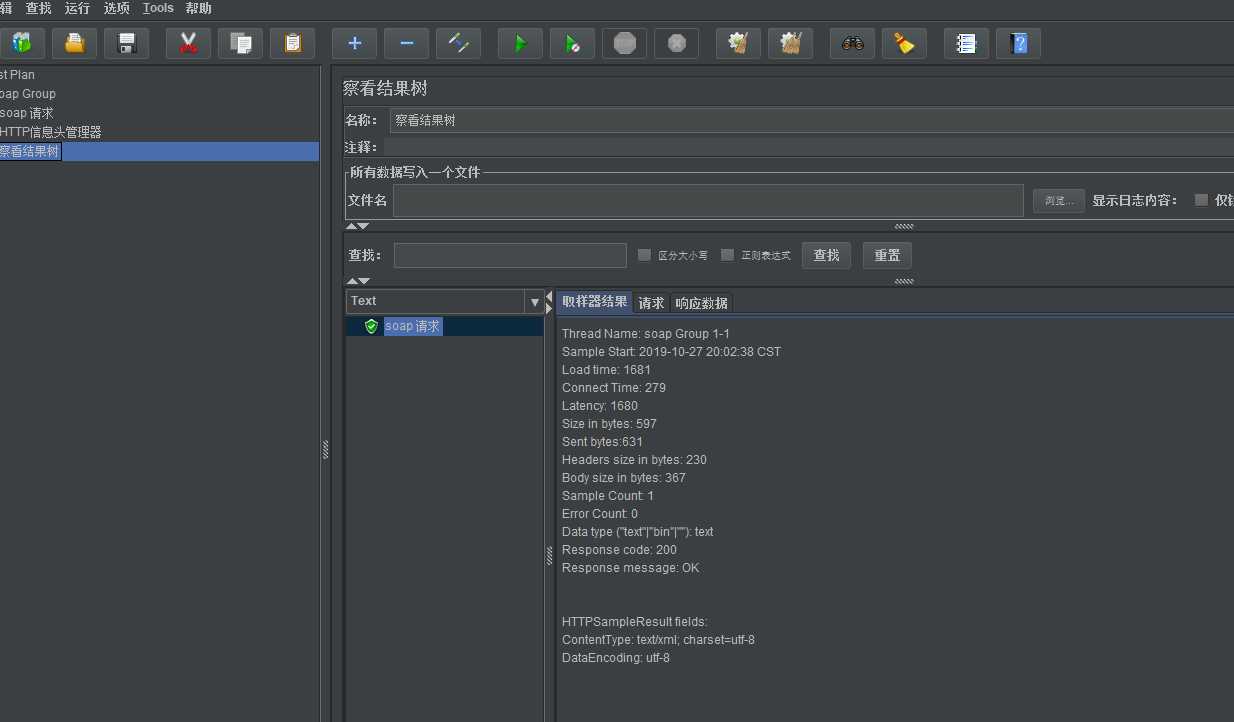Clear all results with the double broom icon

click(x=790, y=43)
